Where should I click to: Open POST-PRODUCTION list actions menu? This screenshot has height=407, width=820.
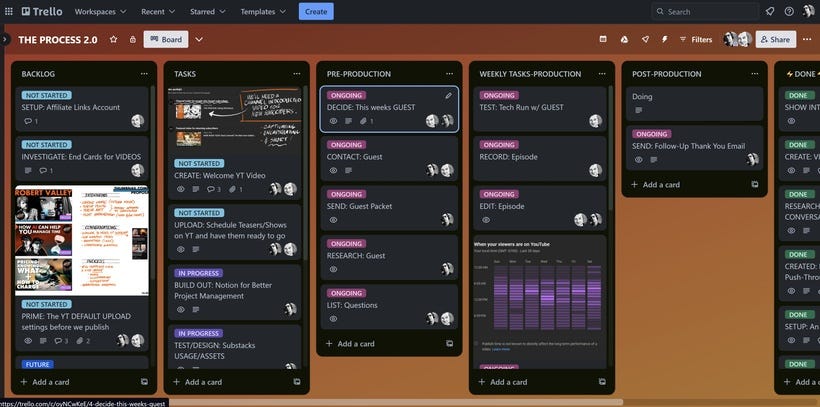pyautogui.click(x=755, y=74)
